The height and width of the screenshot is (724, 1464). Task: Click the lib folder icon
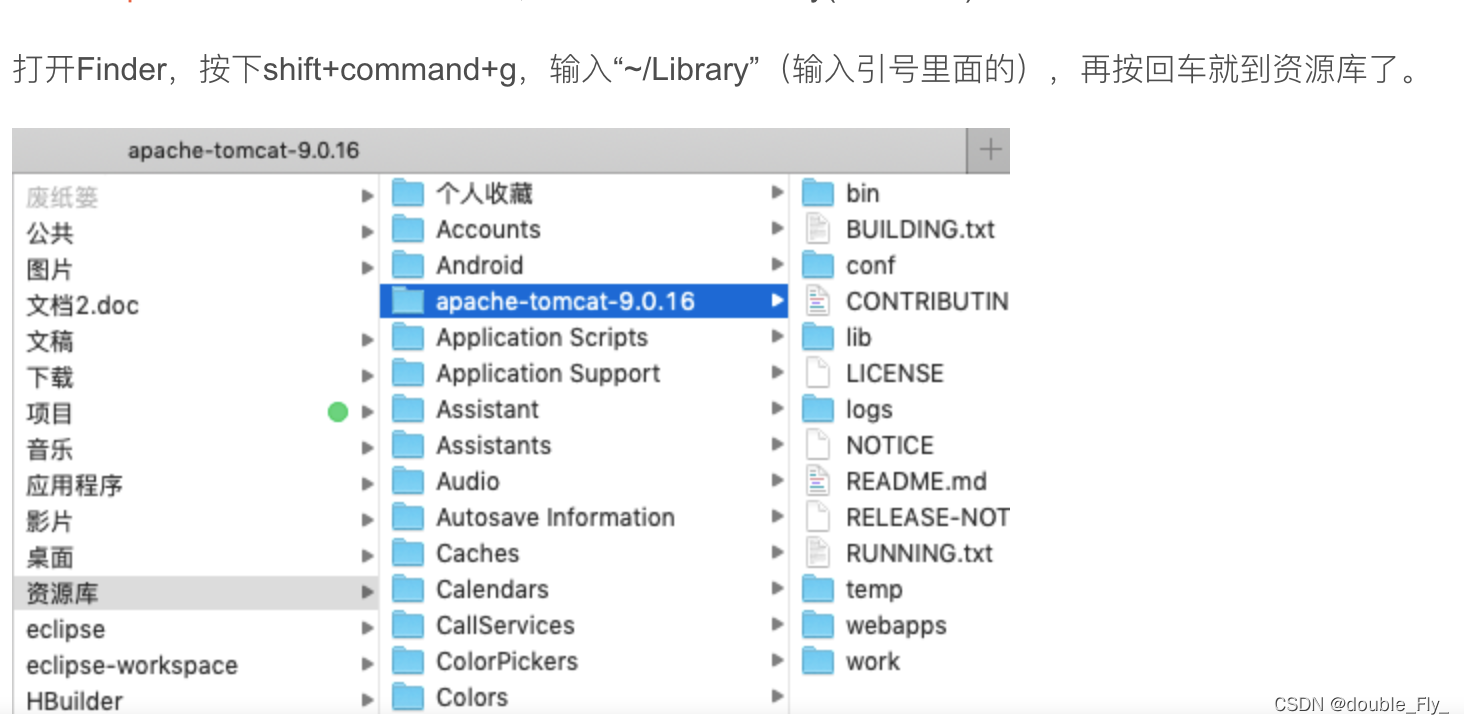[x=818, y=337]
